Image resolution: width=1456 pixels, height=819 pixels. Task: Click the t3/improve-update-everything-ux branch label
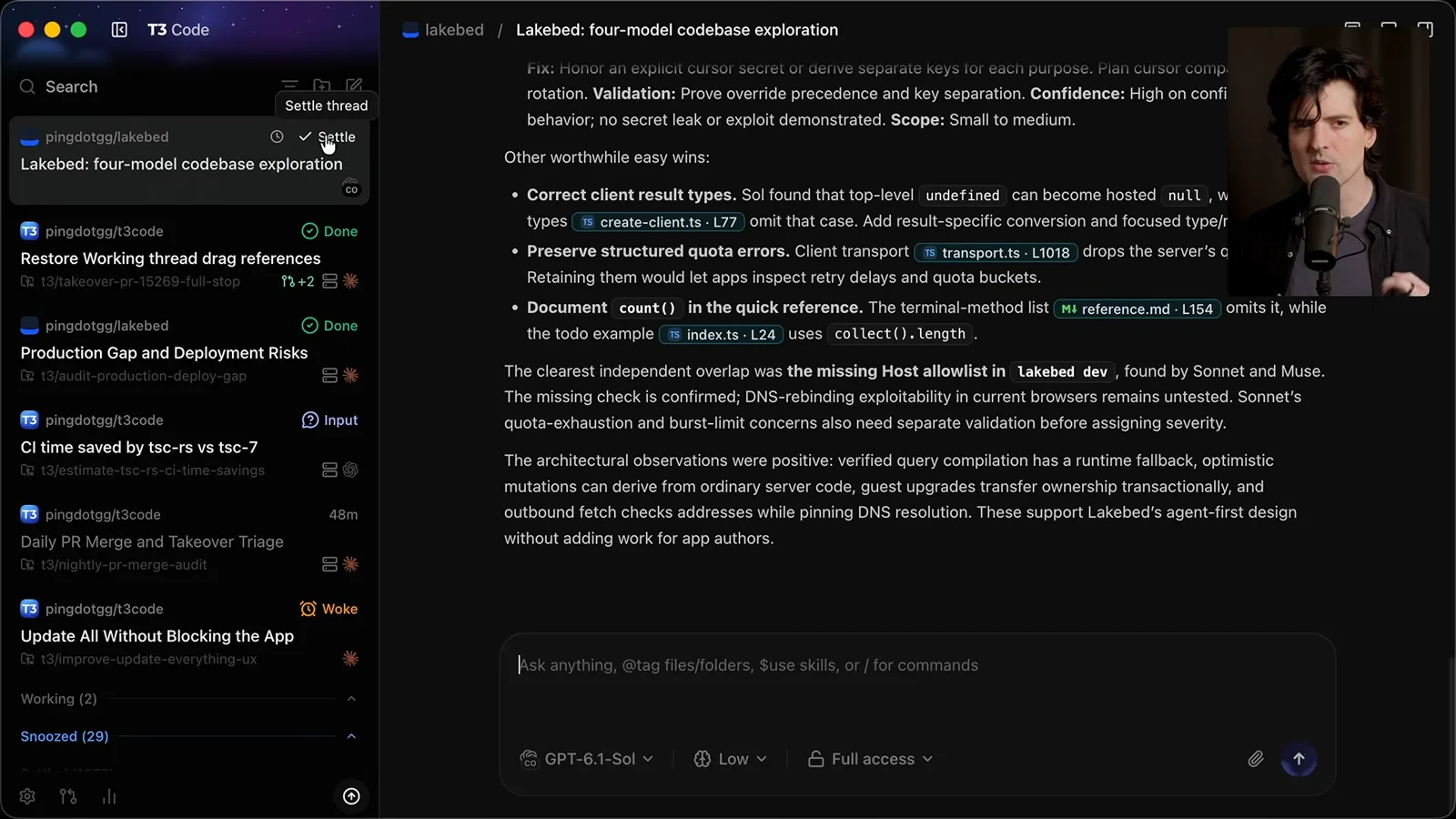tap(149, 660)
